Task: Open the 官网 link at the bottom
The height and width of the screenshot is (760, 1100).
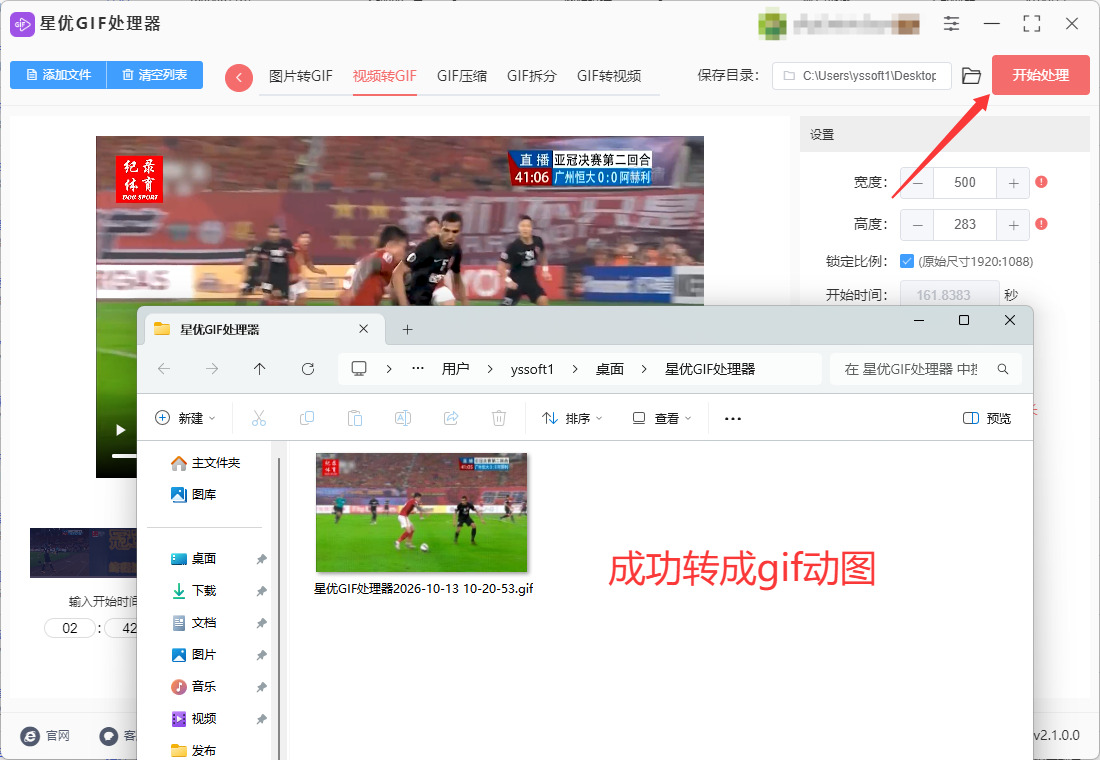Action: coord(46,735)
